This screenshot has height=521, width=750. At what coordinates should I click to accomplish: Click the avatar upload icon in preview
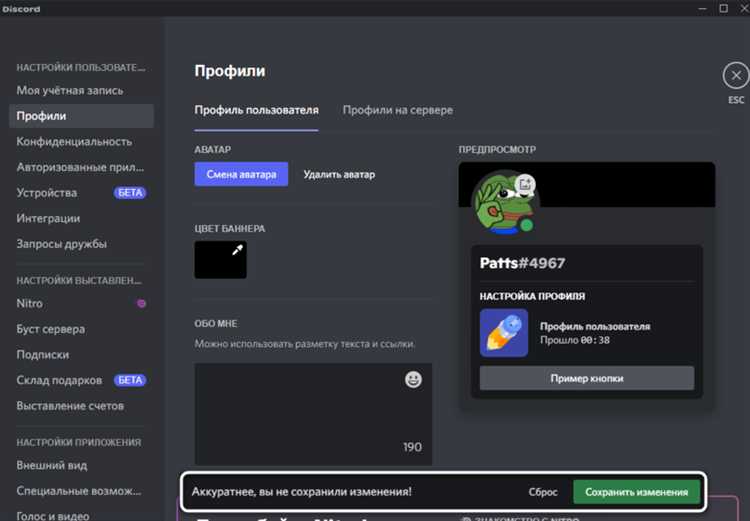pyautogui.click(x=525, y=184)
